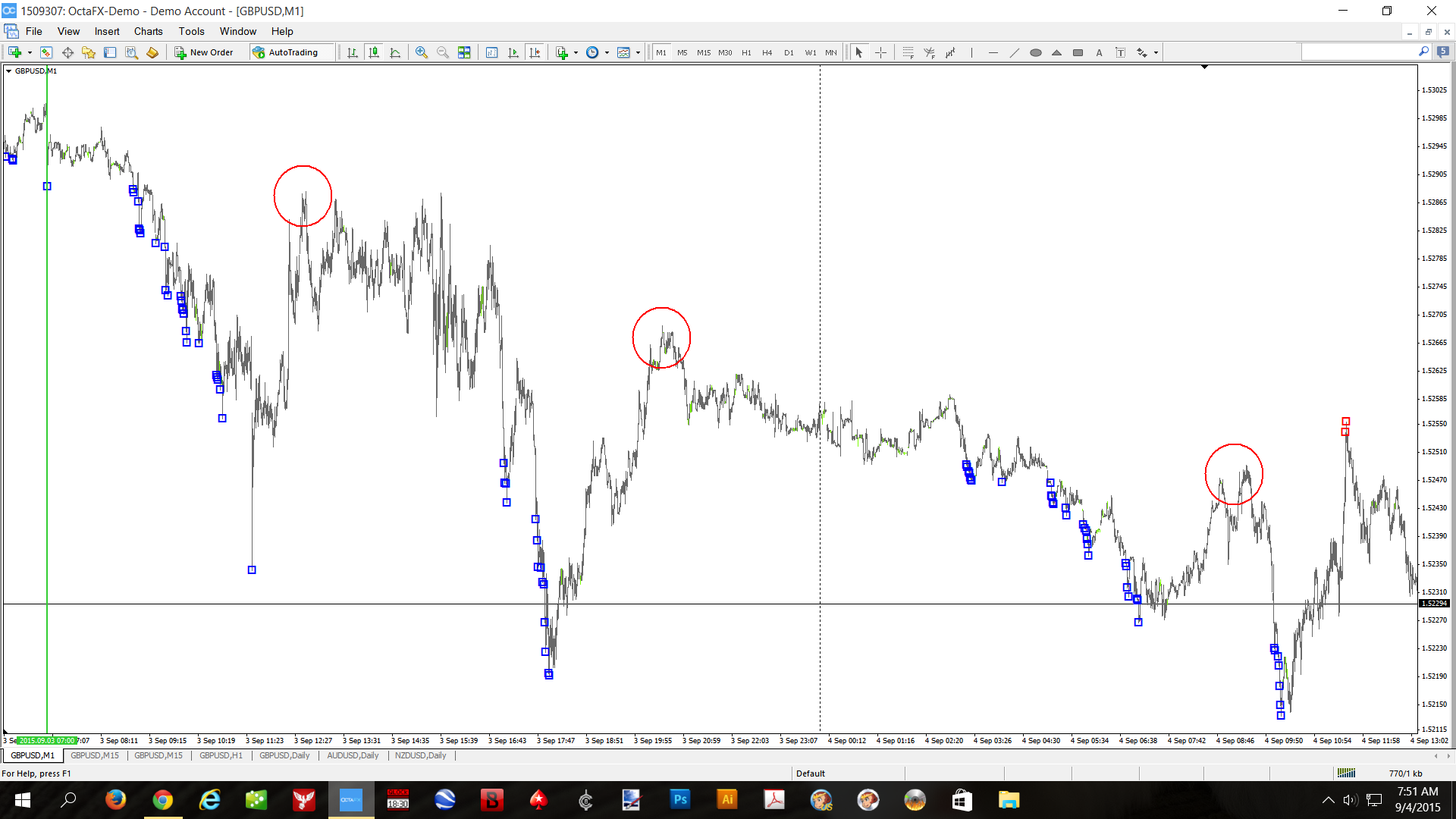Toggle the Terminal panel icon
Image resolution: width=1456 pixels, height=819 pixels.
click(110, 52)
